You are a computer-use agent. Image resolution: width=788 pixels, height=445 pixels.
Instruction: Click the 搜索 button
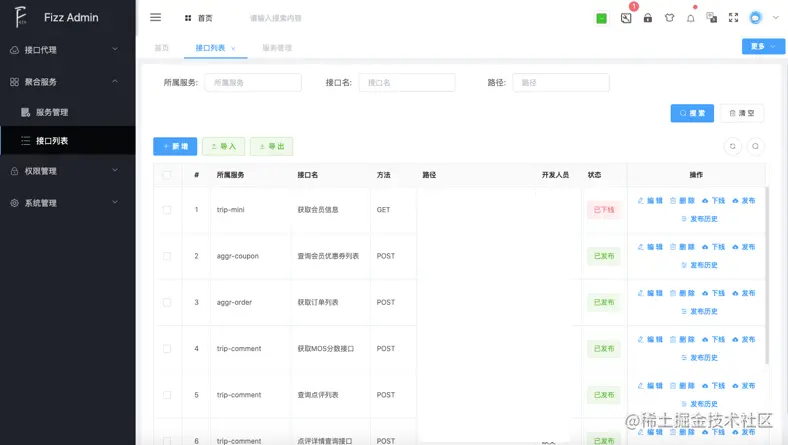click(x=692, y=113)
